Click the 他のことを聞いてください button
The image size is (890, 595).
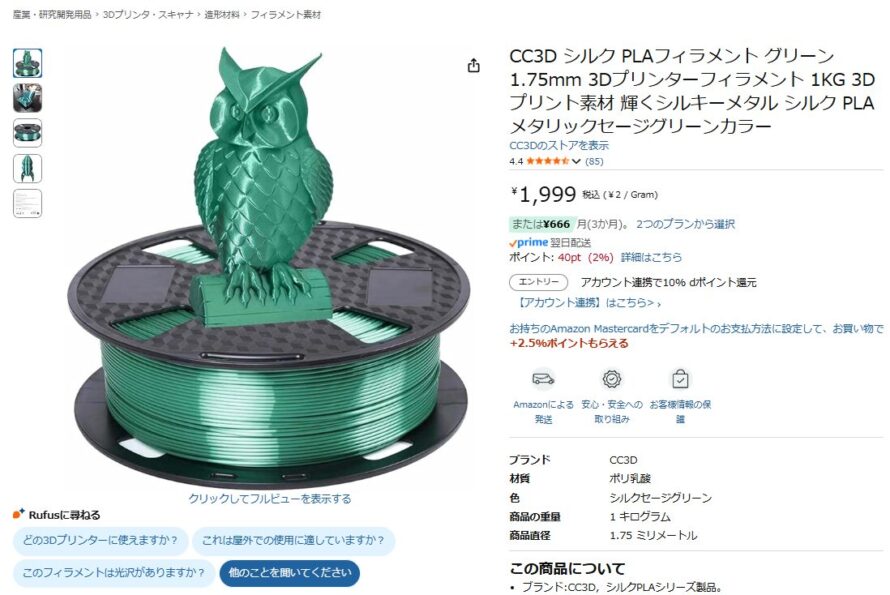[289, 573]
